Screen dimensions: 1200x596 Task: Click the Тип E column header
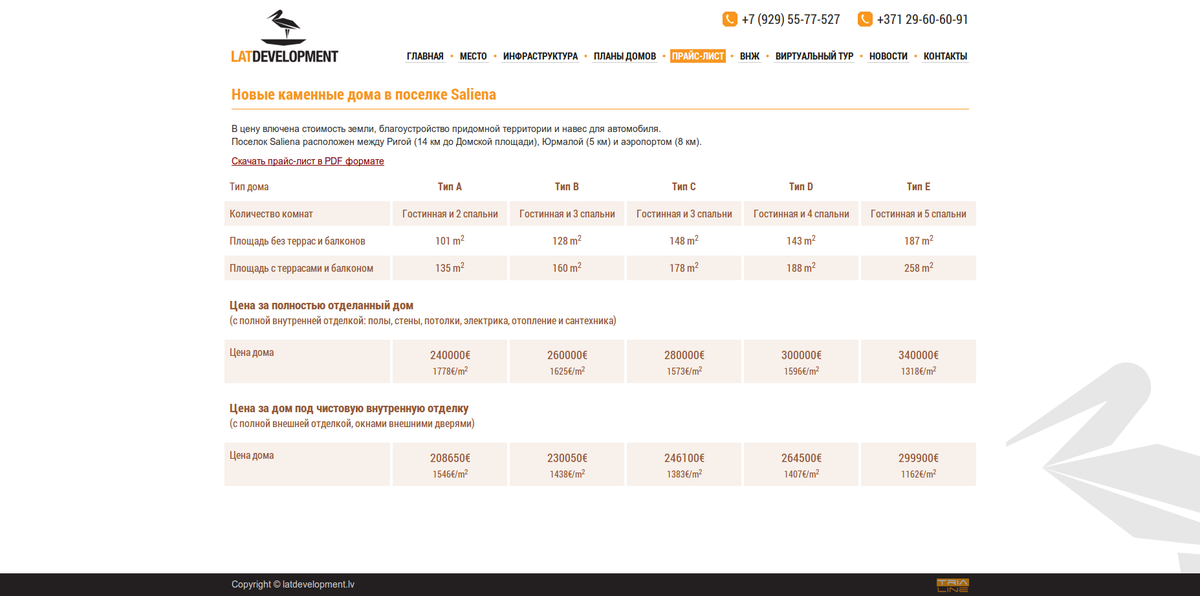pos(918,187)
